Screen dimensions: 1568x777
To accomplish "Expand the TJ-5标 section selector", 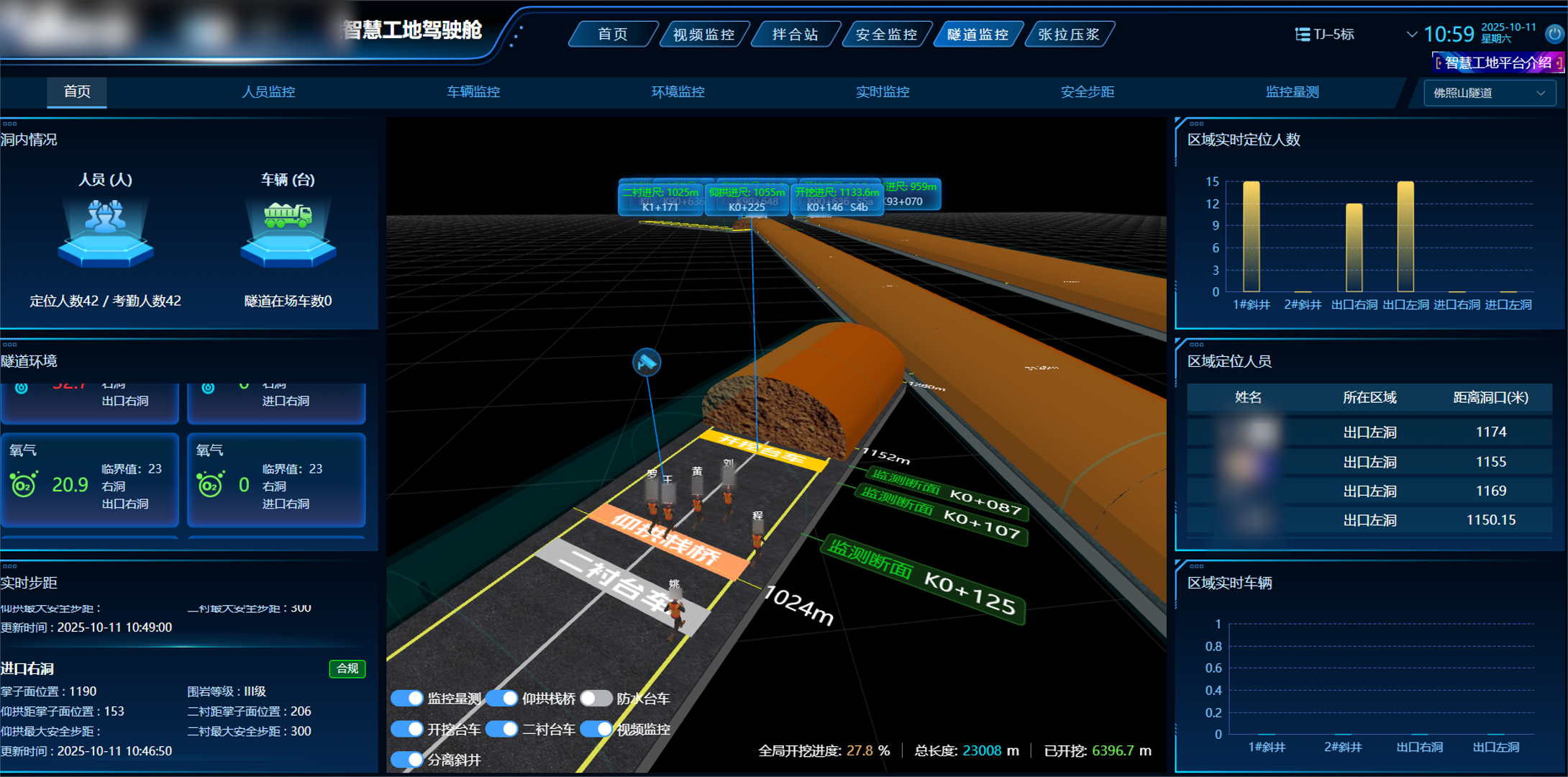I will [x=1334, y=35].
